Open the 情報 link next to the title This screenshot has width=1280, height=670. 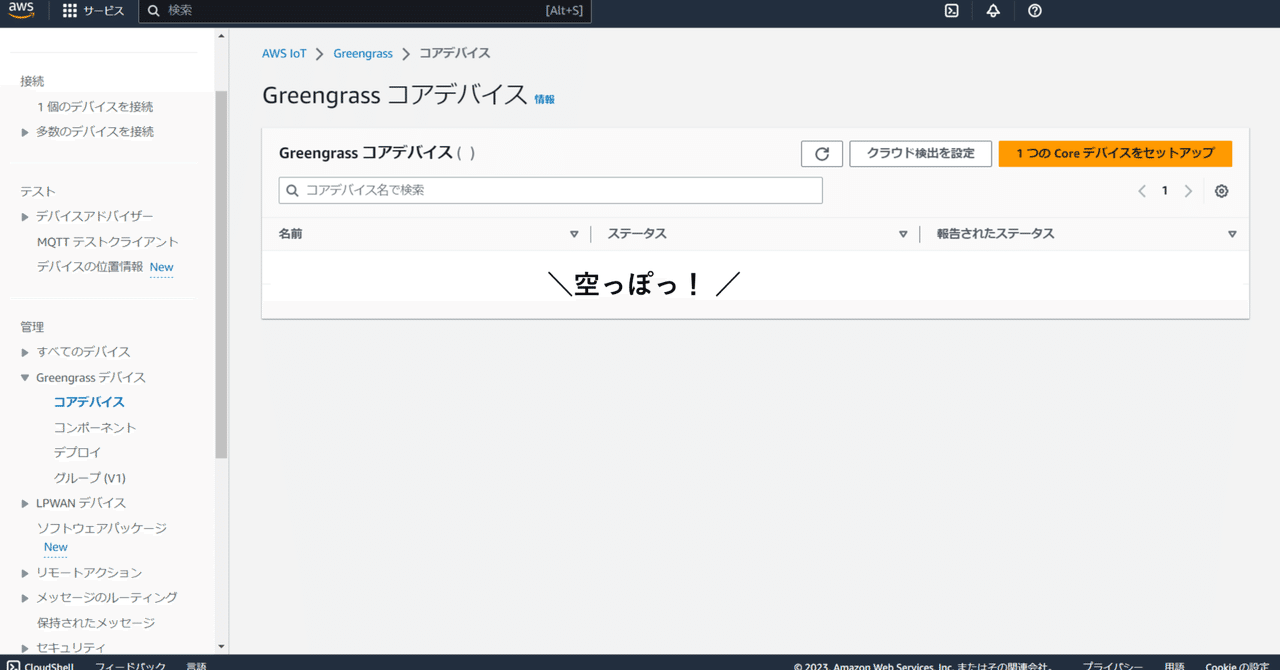tap(544, 99)
